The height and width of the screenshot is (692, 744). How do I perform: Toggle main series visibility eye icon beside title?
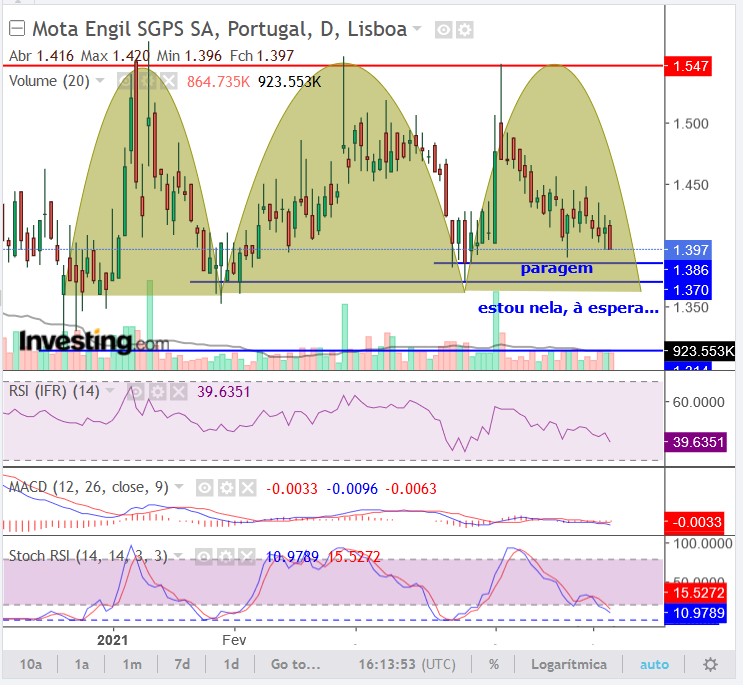443,30
